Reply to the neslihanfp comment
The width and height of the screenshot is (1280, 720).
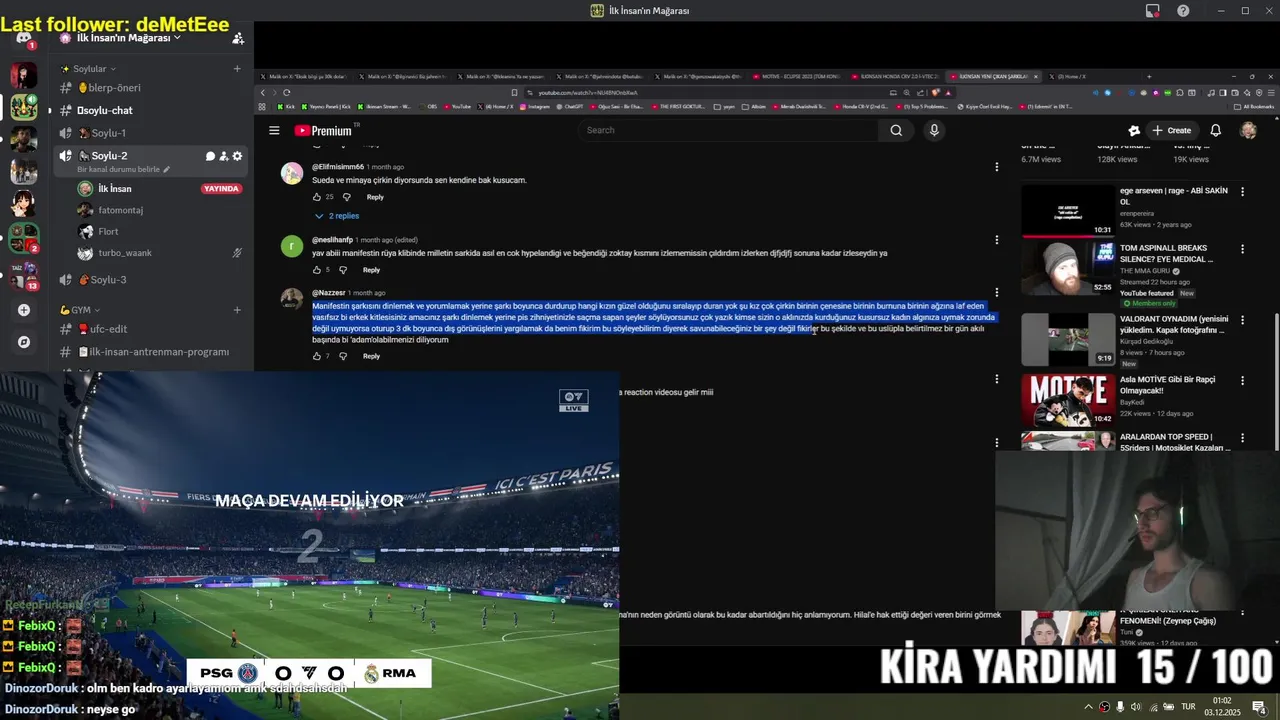pyautogui.click(x=371, y=270)
